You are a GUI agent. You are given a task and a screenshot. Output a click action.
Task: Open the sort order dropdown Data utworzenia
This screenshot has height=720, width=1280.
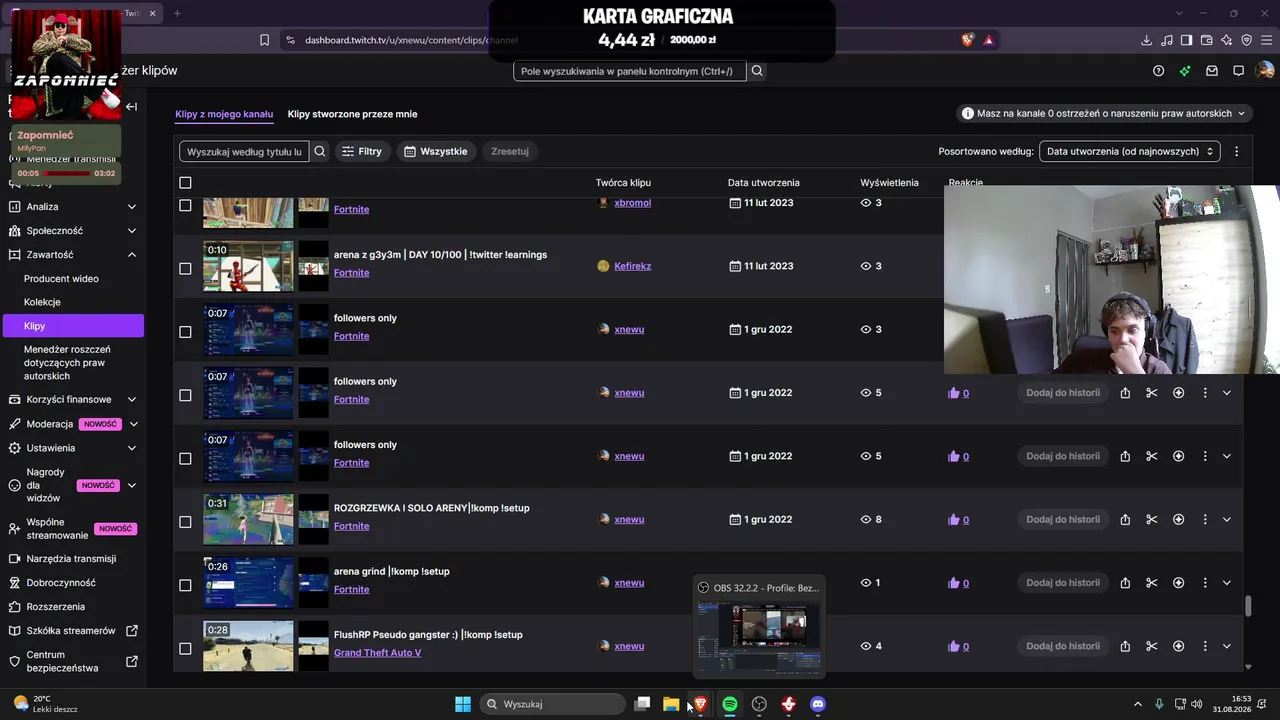(1129, 152)
